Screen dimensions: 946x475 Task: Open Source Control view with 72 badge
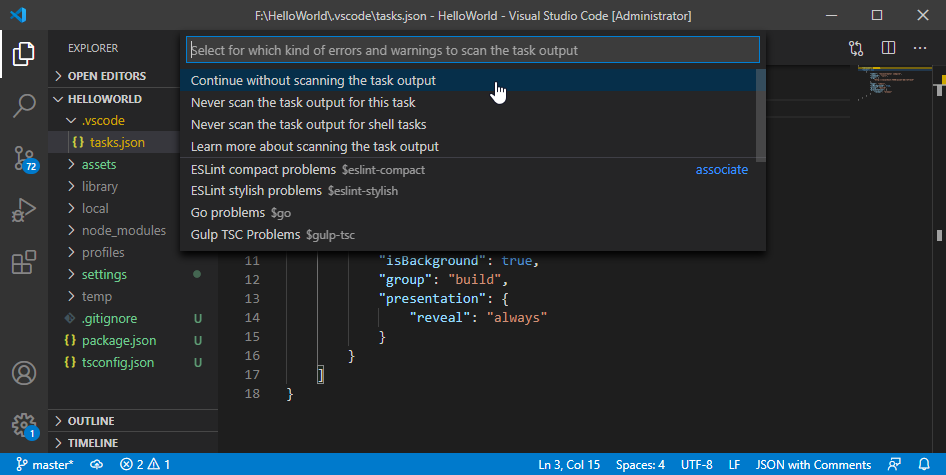click(x=25, y=158)
